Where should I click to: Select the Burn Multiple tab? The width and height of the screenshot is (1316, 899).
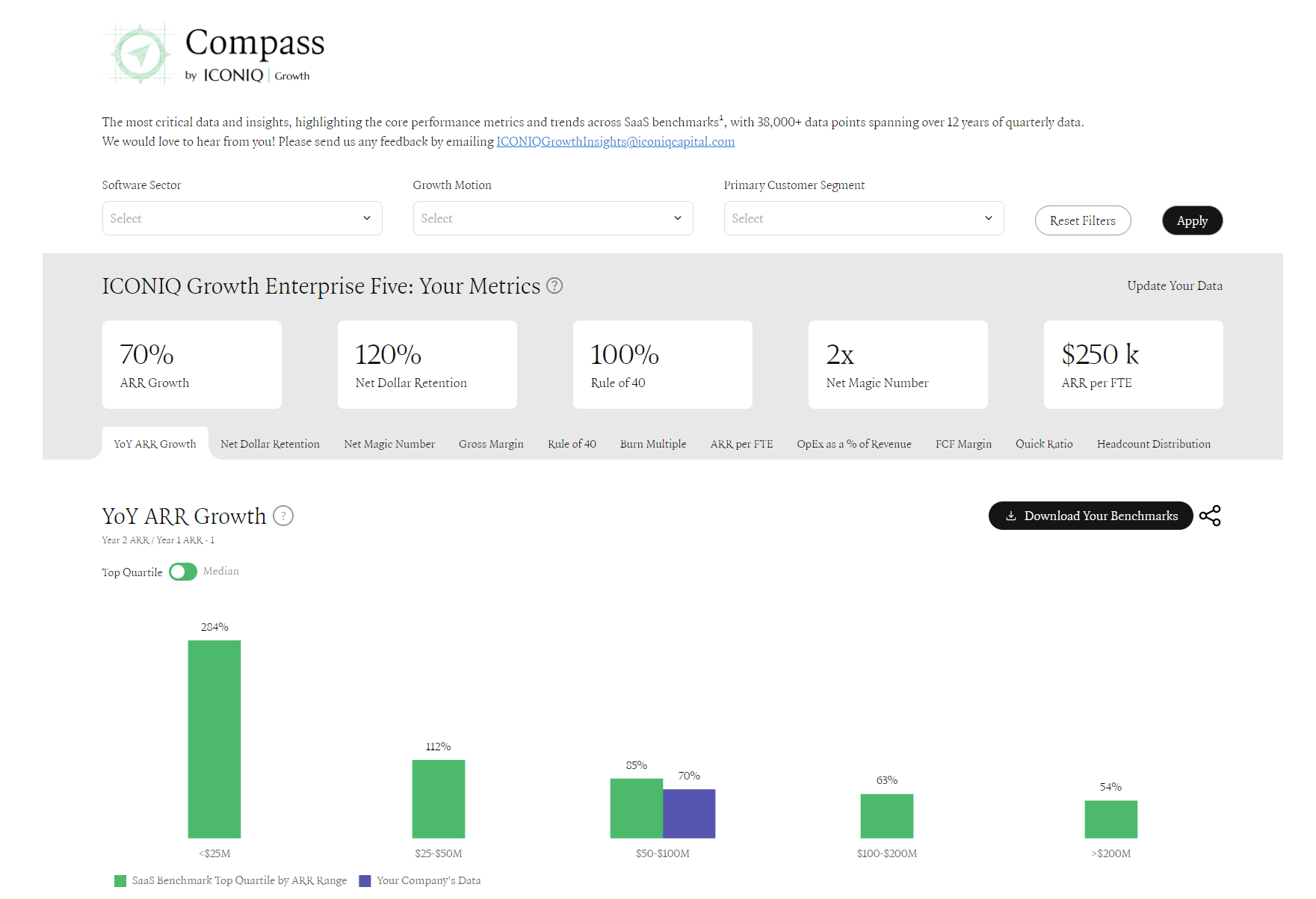point(652,444)
